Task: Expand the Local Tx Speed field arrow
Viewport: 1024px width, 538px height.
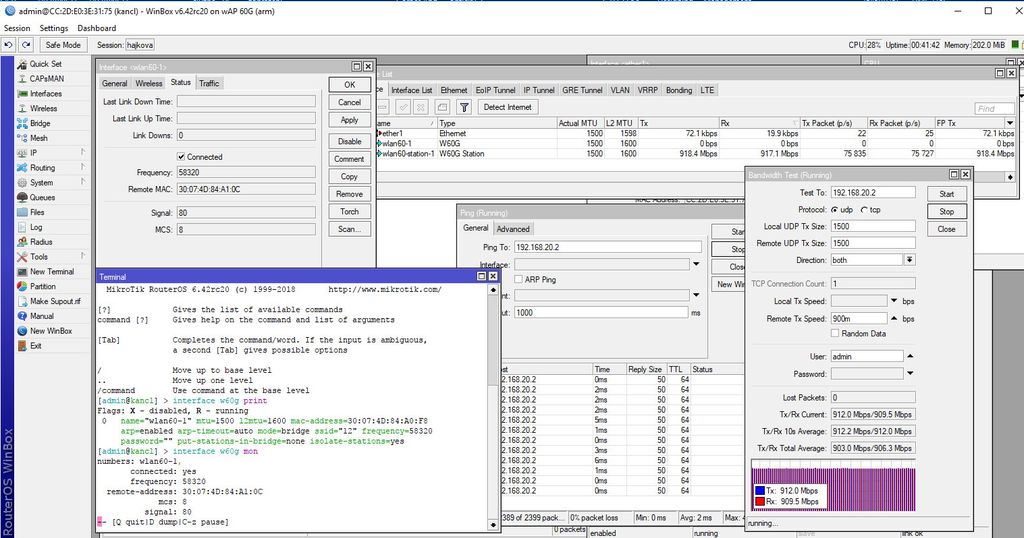Action: pos(894,301)
